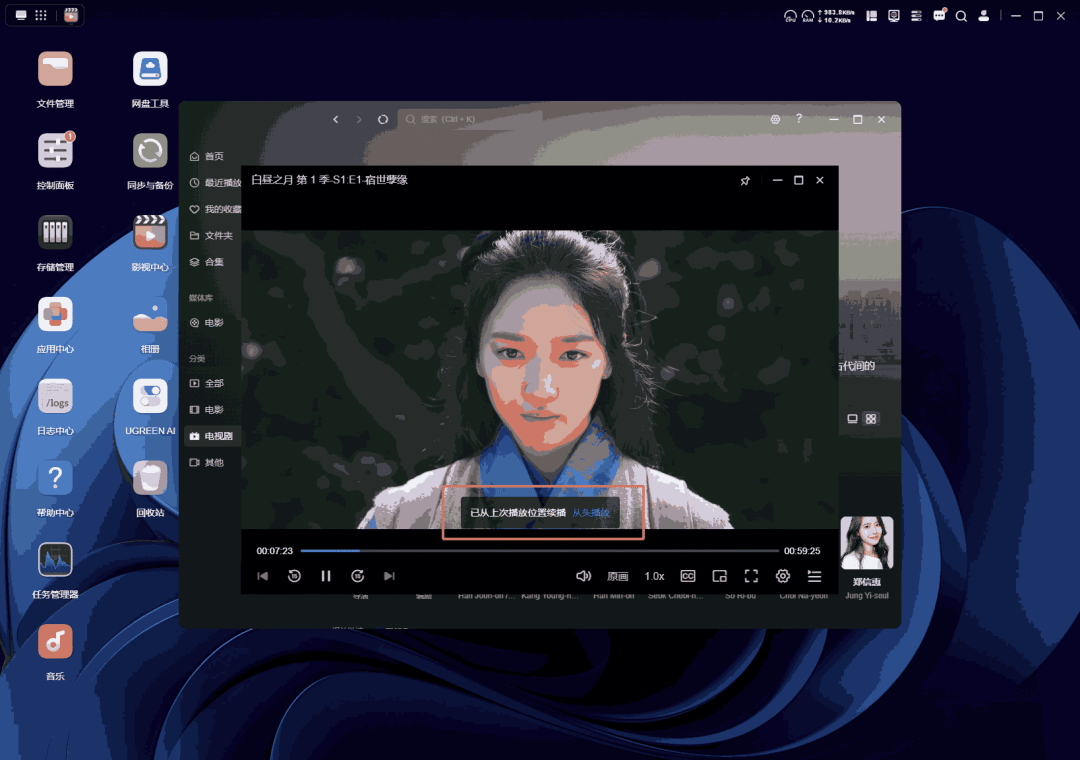Open the media center help icon
The height and width of the screenshot is (760, 1080).
pos(799,119)
